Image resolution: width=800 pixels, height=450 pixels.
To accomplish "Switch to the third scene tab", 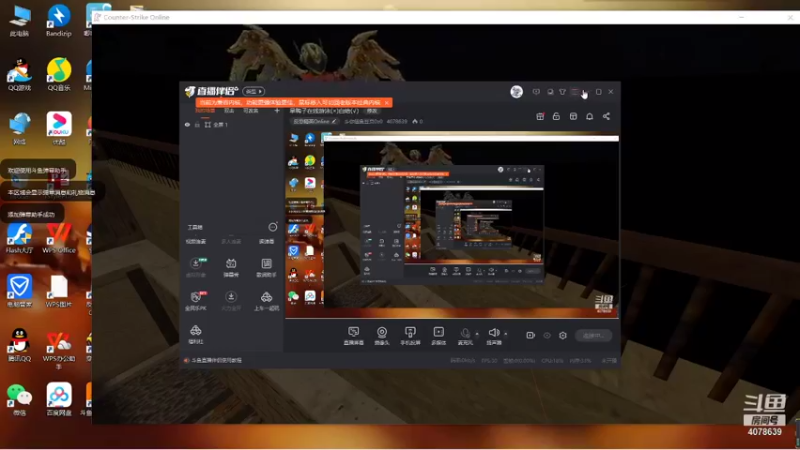I will 251,111.
